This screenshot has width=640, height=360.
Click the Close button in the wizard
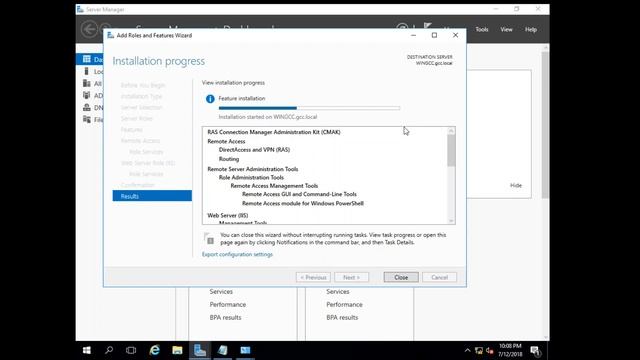(x=401, y=277)
